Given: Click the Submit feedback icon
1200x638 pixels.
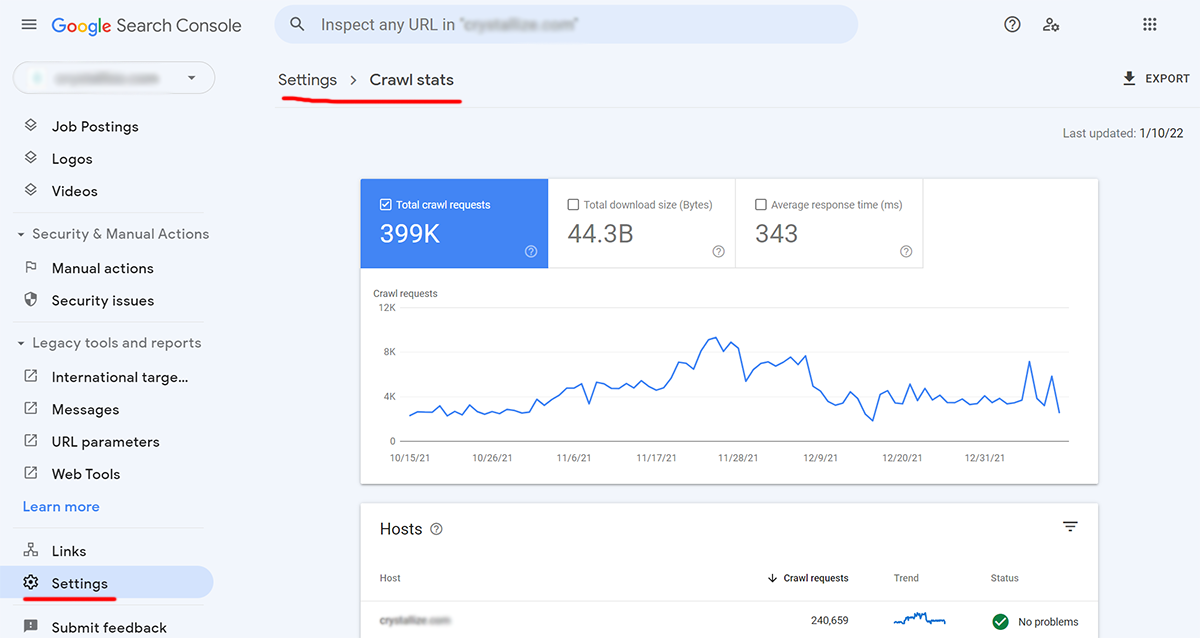Looking at the screenshot, I should 31,626.
